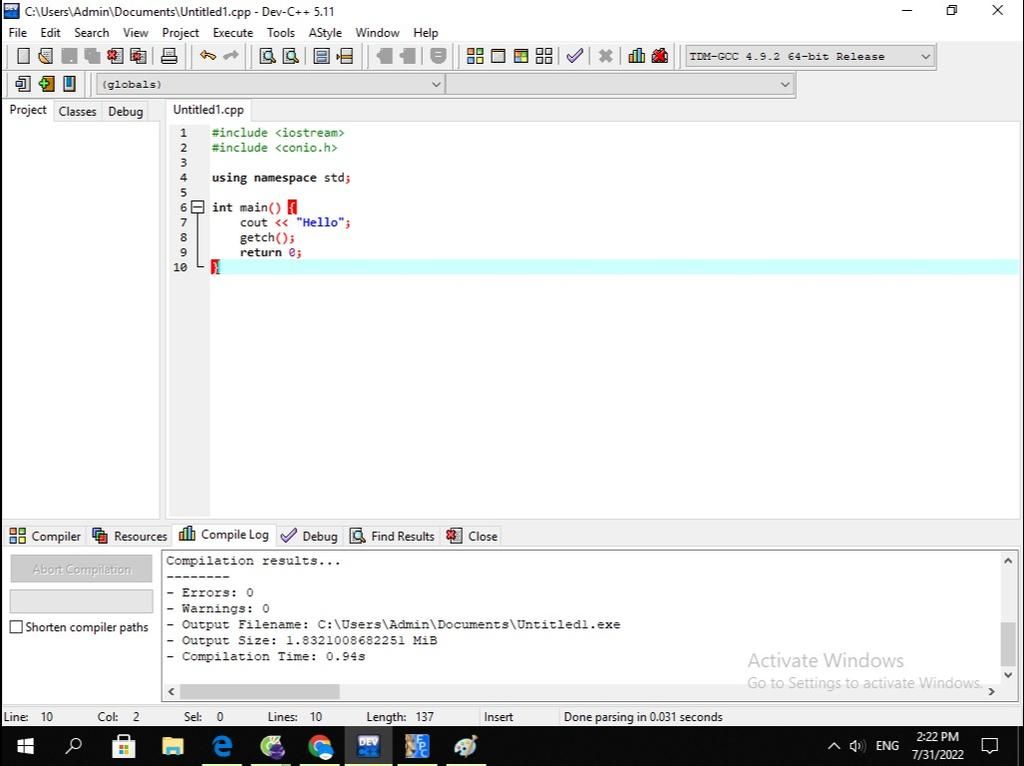1024x766 pixels.
Task: Open the Edit menu
Action: point(50,33)
